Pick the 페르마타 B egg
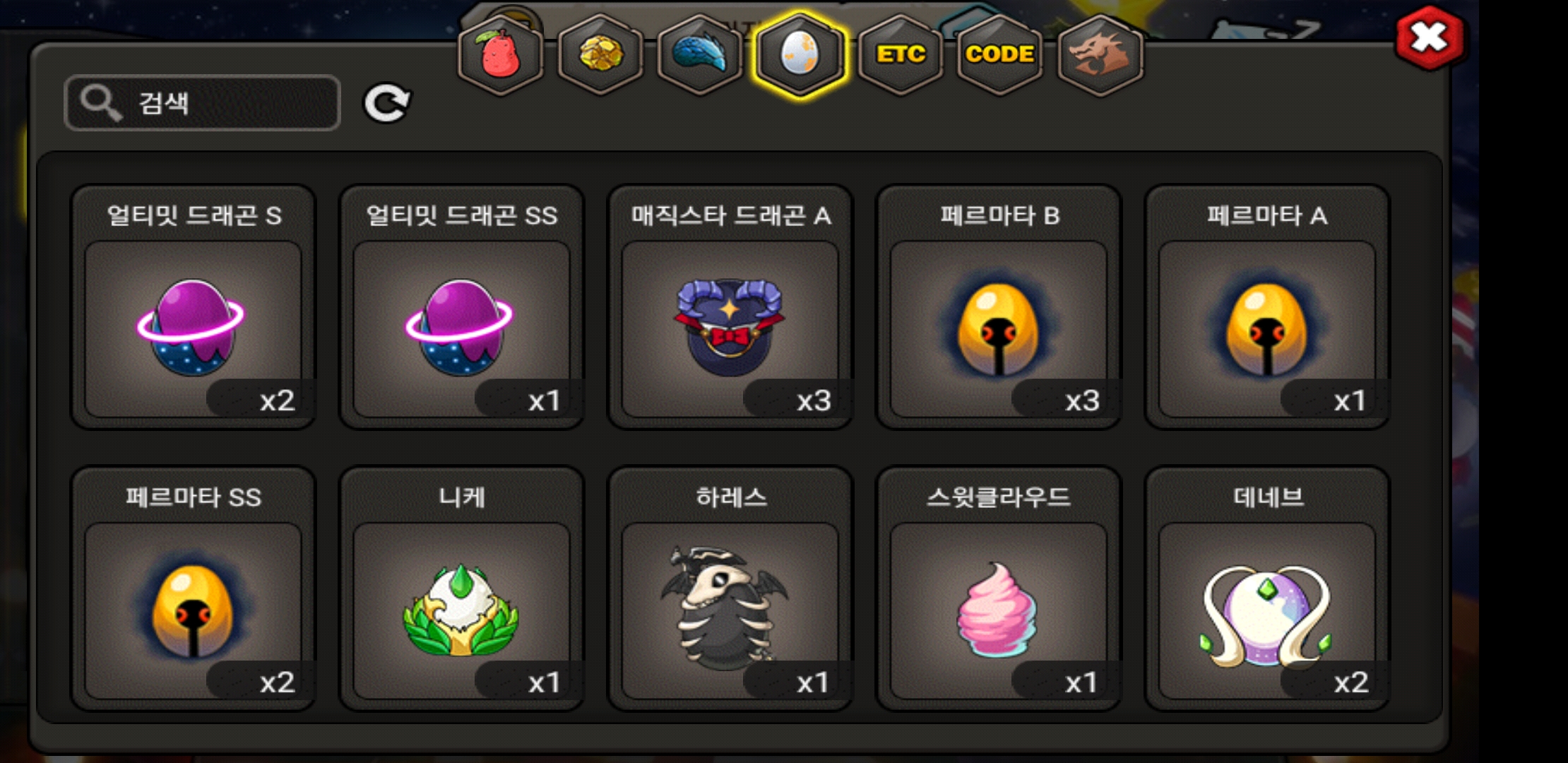 [x=999, y=307]
